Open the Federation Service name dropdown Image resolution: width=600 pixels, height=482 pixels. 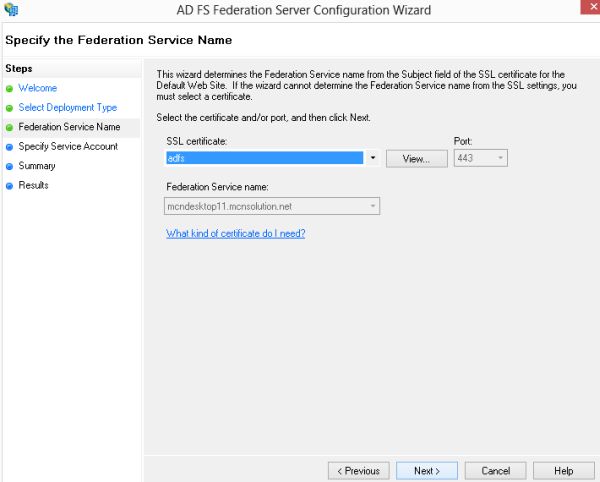(x=372, y=206)
